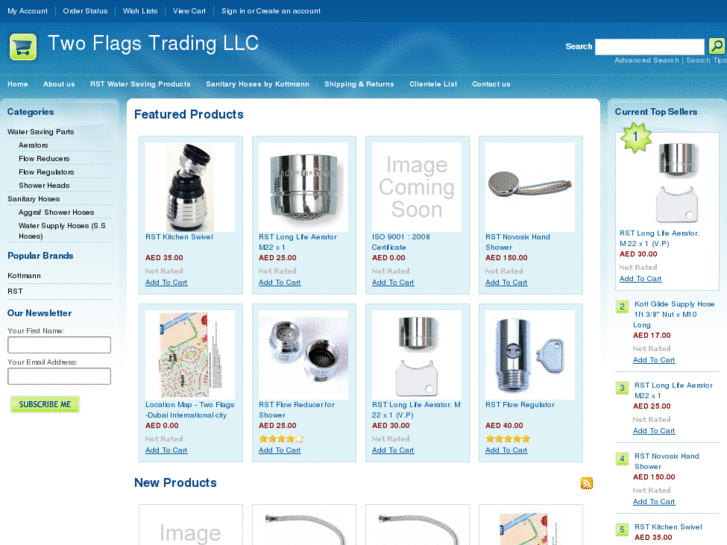Screen dimensions: 727x545
Task: Open the RST Water Saving Products menu
Action: click(140, 84)
